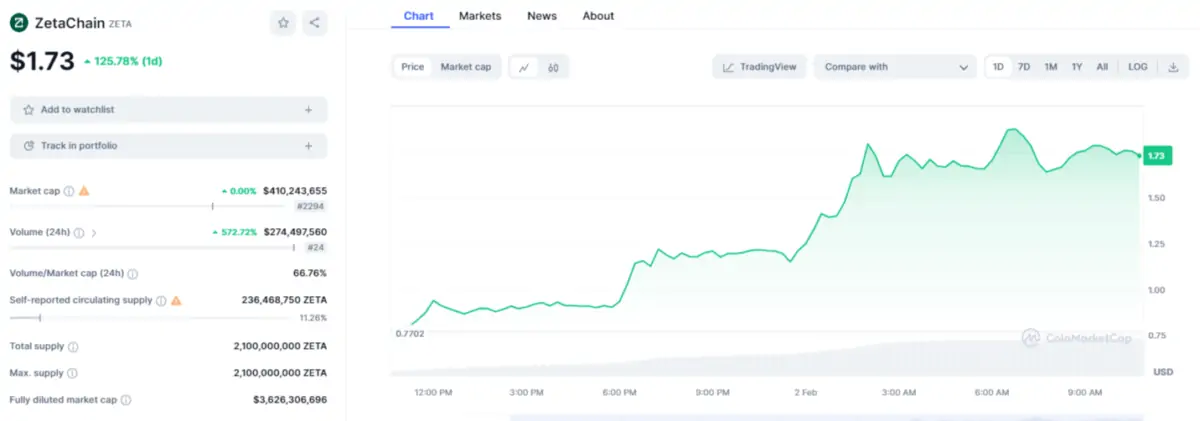Click fully diluted value $3,626,306,696

tap(290, 400)
